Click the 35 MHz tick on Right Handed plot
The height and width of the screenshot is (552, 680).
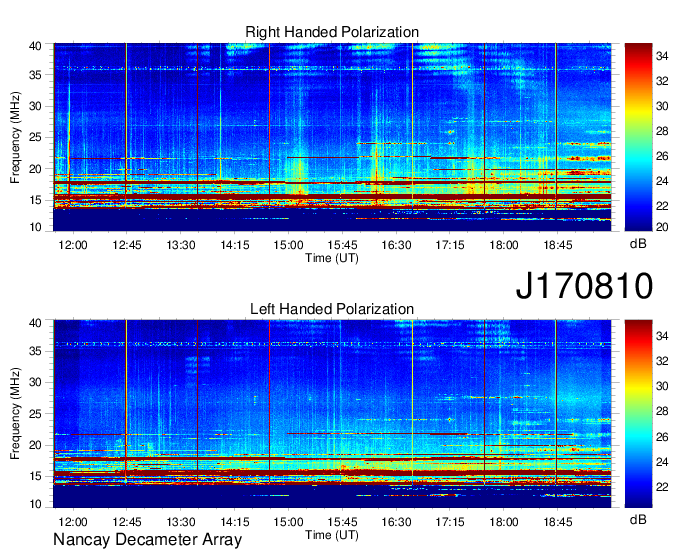point(35,75)
